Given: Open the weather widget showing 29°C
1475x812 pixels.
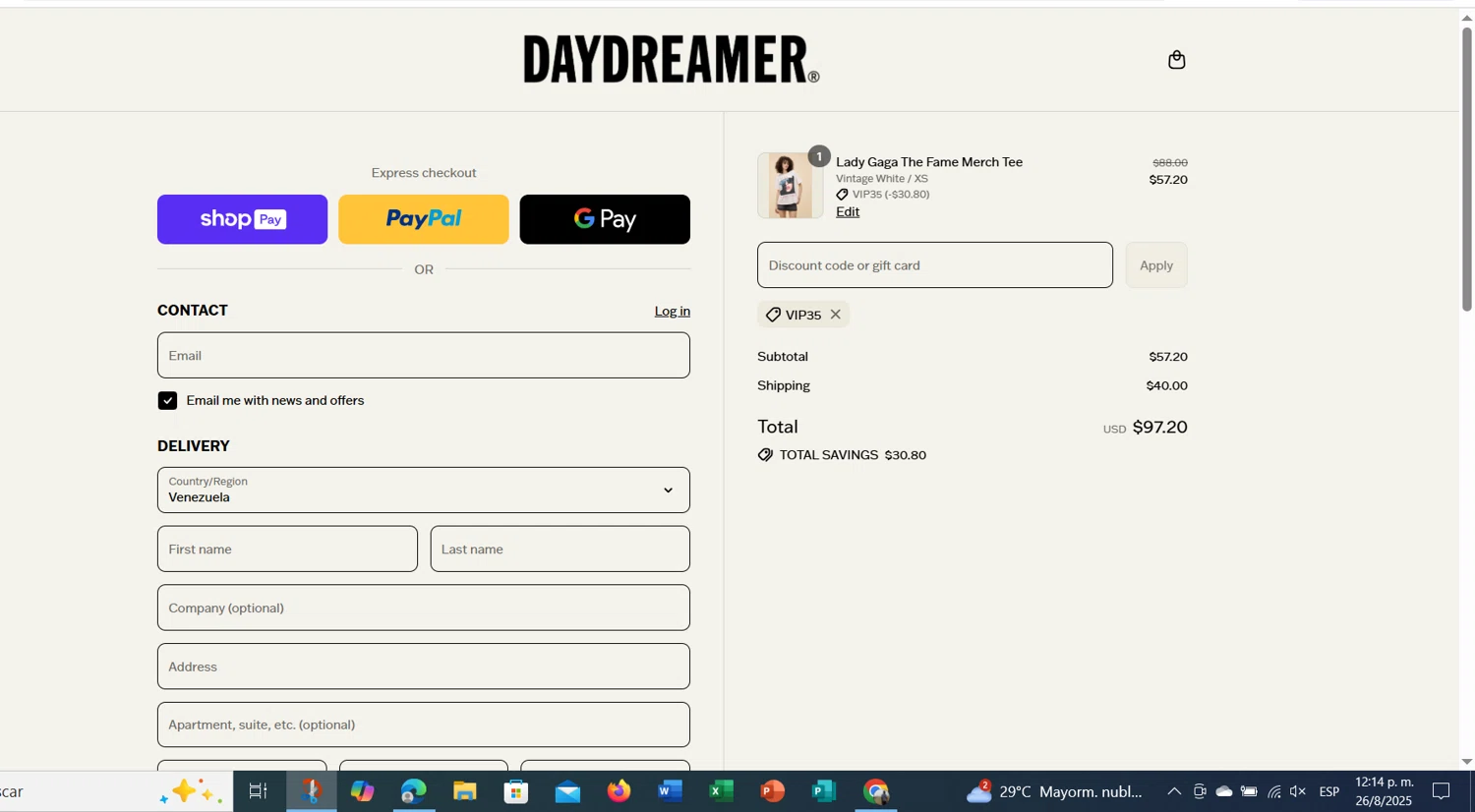Looking at the screenshot, I should (x=1055, y=791).
